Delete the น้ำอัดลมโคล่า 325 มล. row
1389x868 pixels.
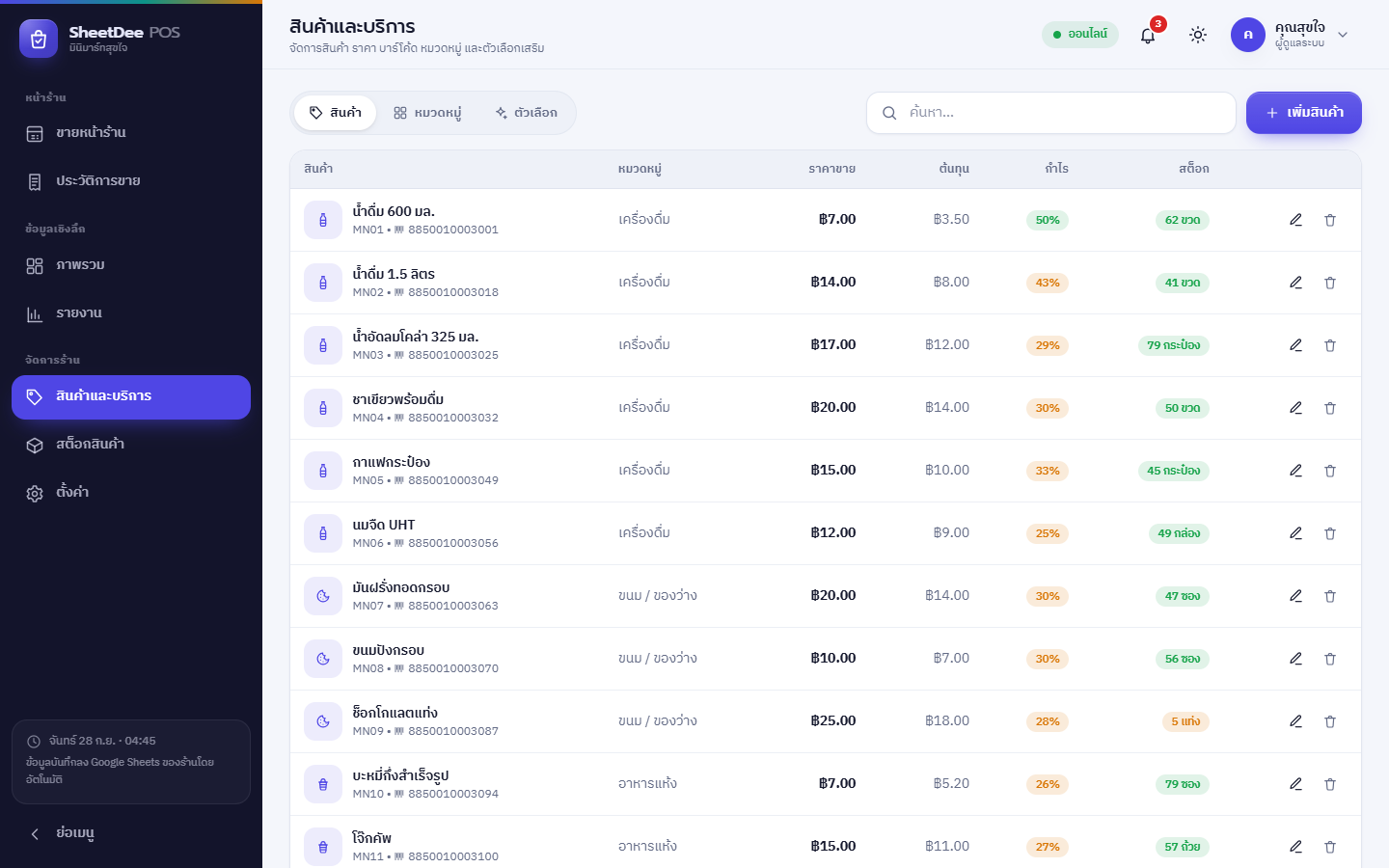[1330, 345]
